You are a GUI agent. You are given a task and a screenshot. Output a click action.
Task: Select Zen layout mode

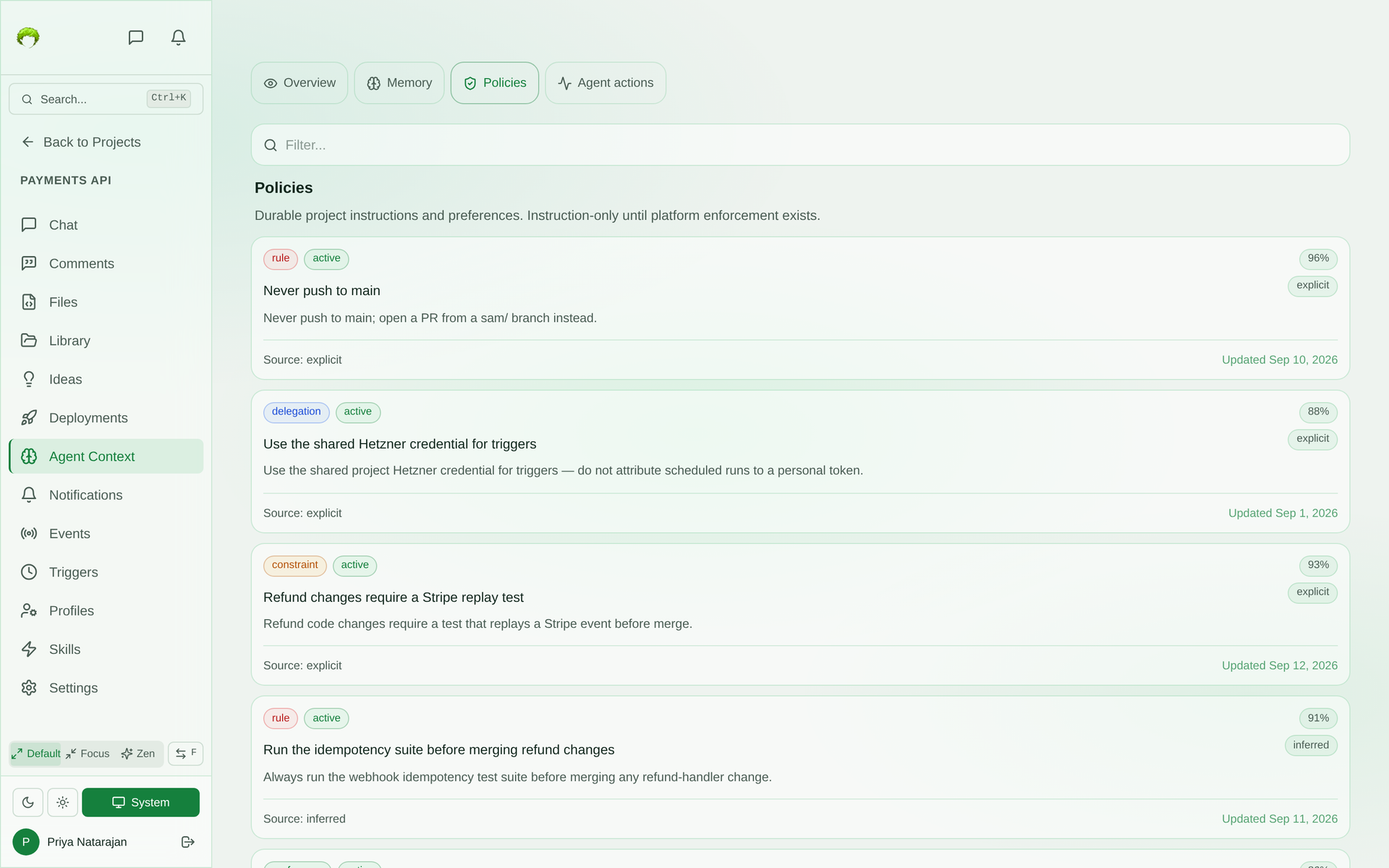[x=138, y=754]
